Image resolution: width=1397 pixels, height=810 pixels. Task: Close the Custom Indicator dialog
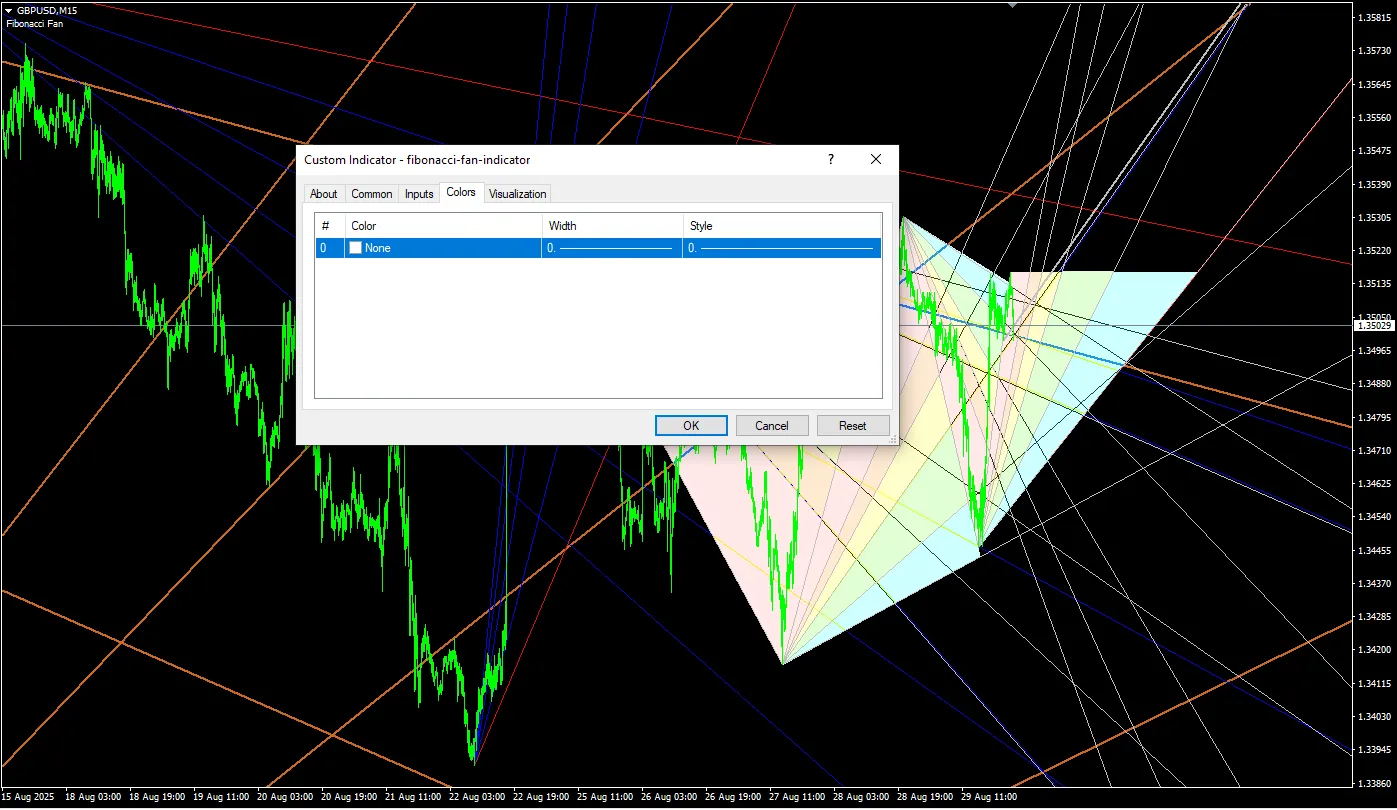tap(876, 160)
